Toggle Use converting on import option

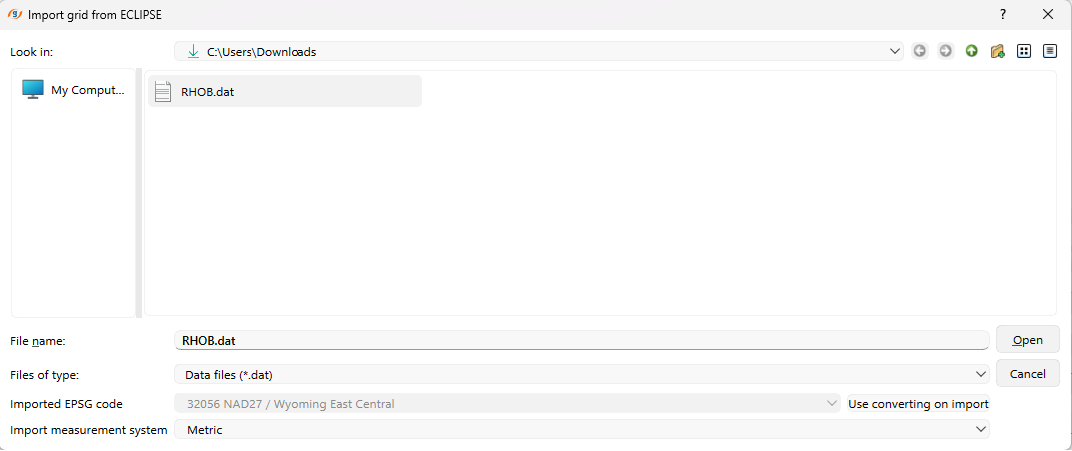click(918, 404)
